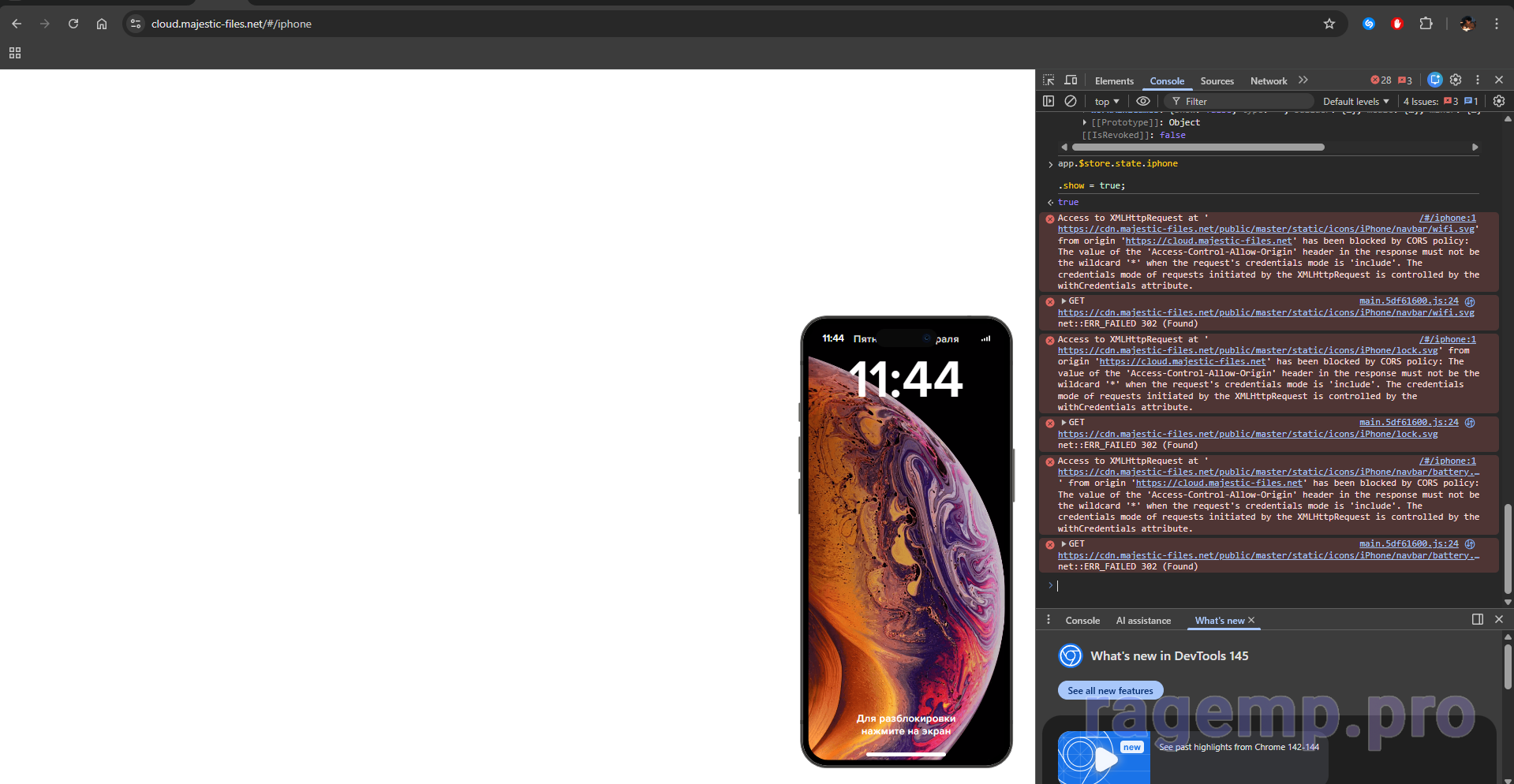
Task: Expand the [[Prototype]] Object entry
Action: 1085,122
